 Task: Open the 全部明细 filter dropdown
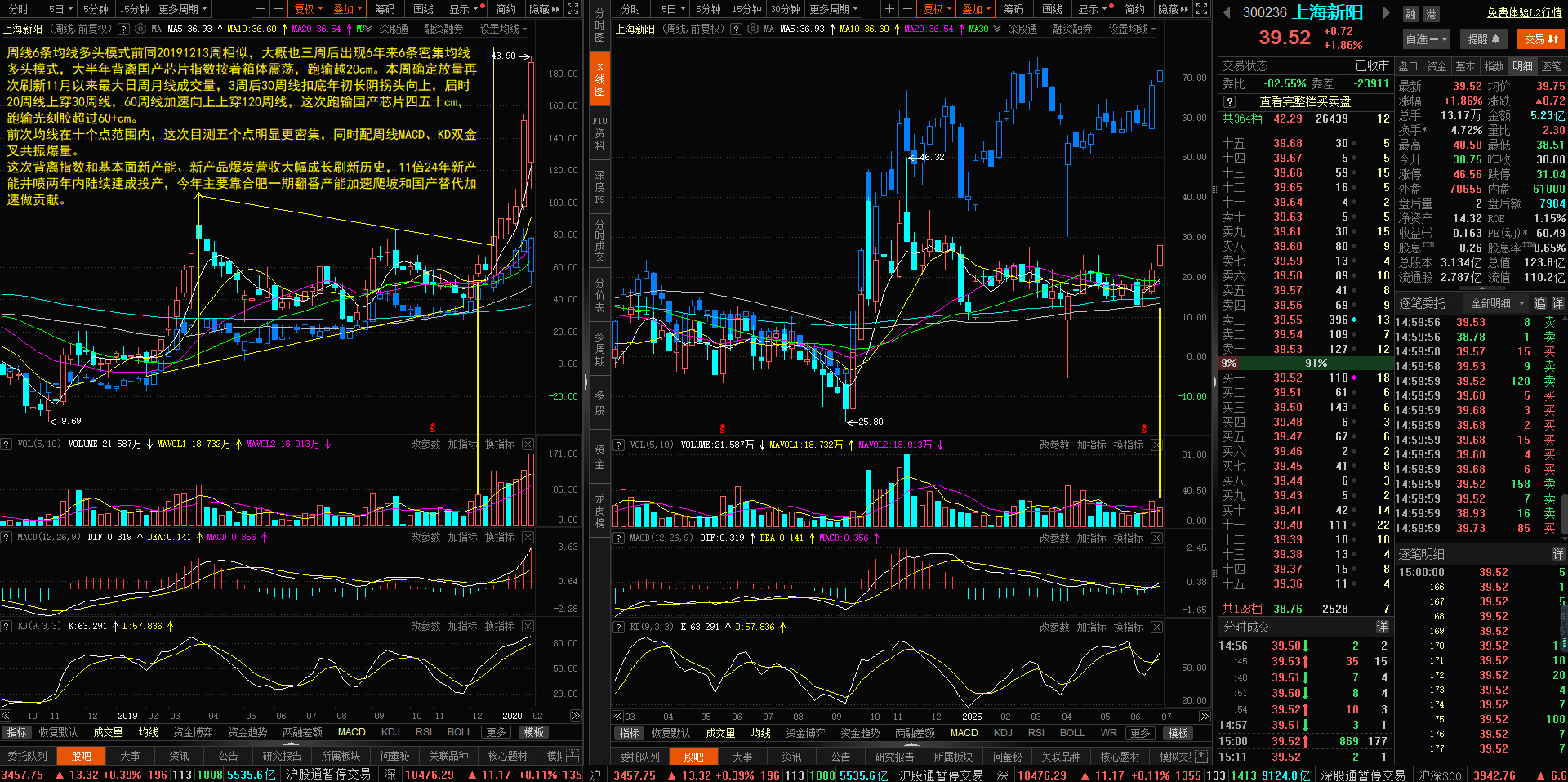pos(1497,303)
